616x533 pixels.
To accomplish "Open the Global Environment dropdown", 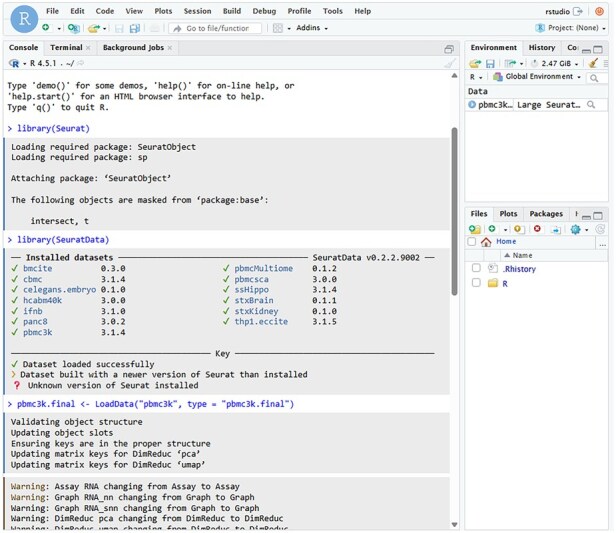I will coord(537,77).
